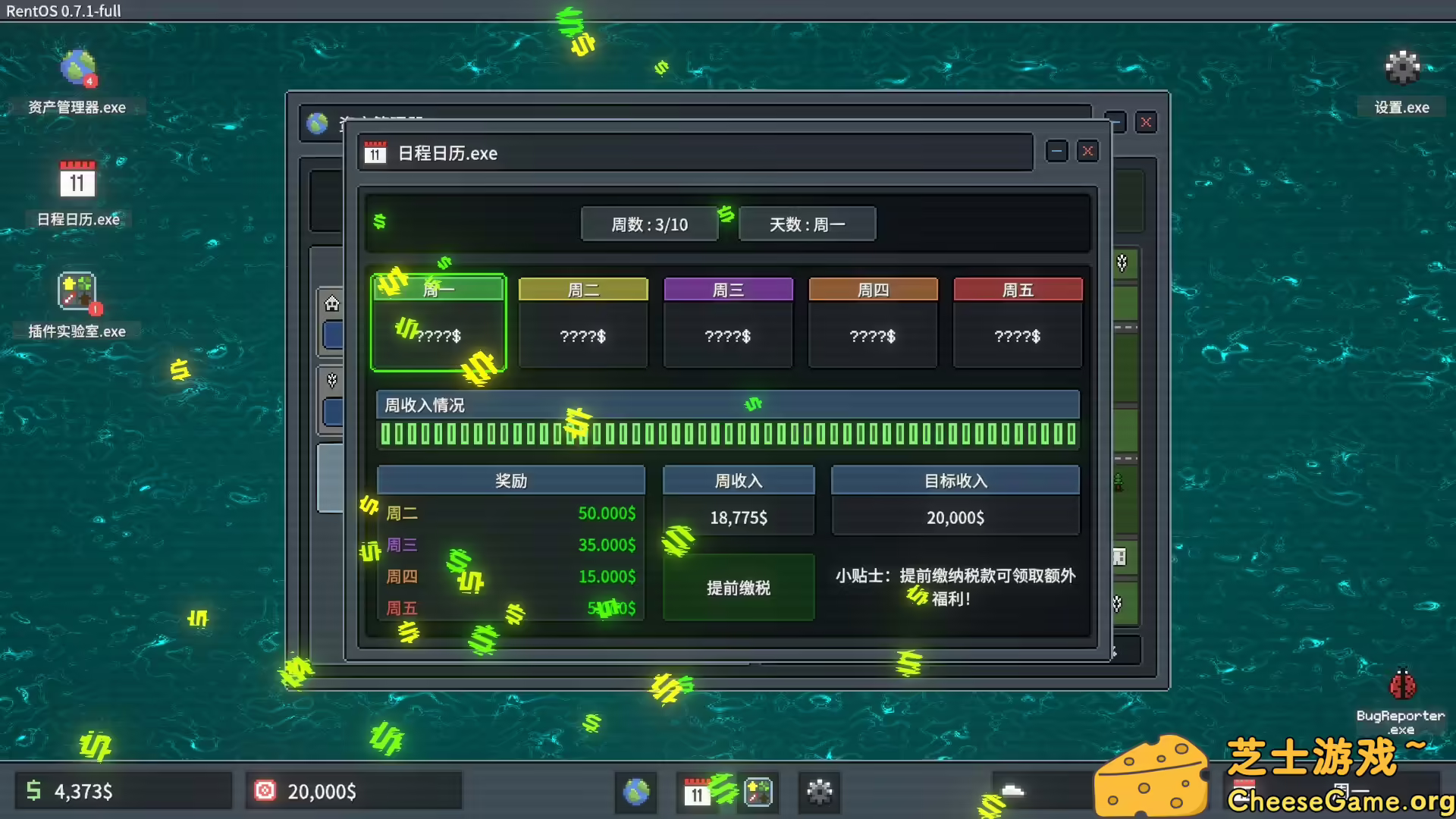Select the 周五 day card
This screenshot has width=1456, height=819.
(x=1018, y=322)
